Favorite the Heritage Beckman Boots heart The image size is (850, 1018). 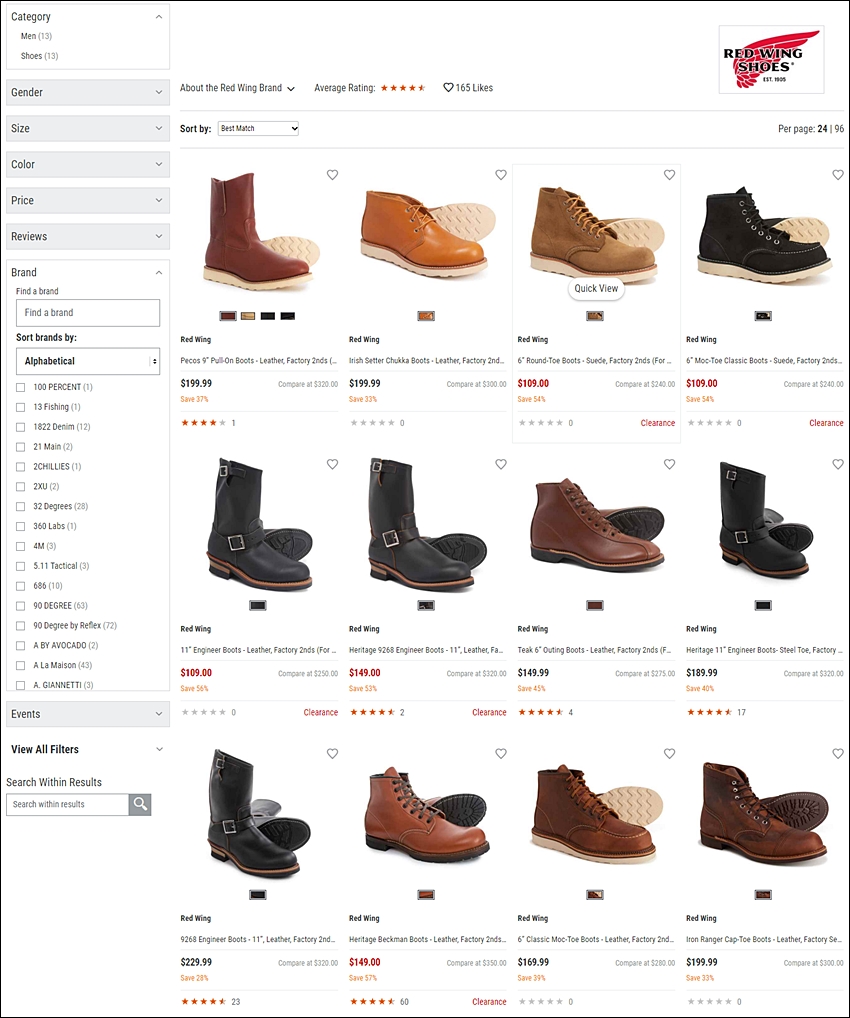click(501, 754)
